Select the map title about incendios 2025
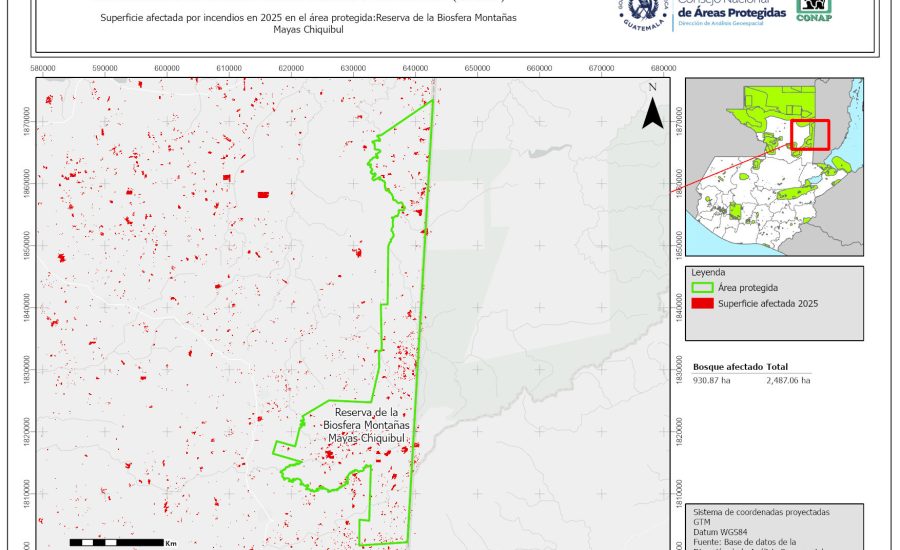Screen dimensions: 900x550 click(x=309, y=24)
